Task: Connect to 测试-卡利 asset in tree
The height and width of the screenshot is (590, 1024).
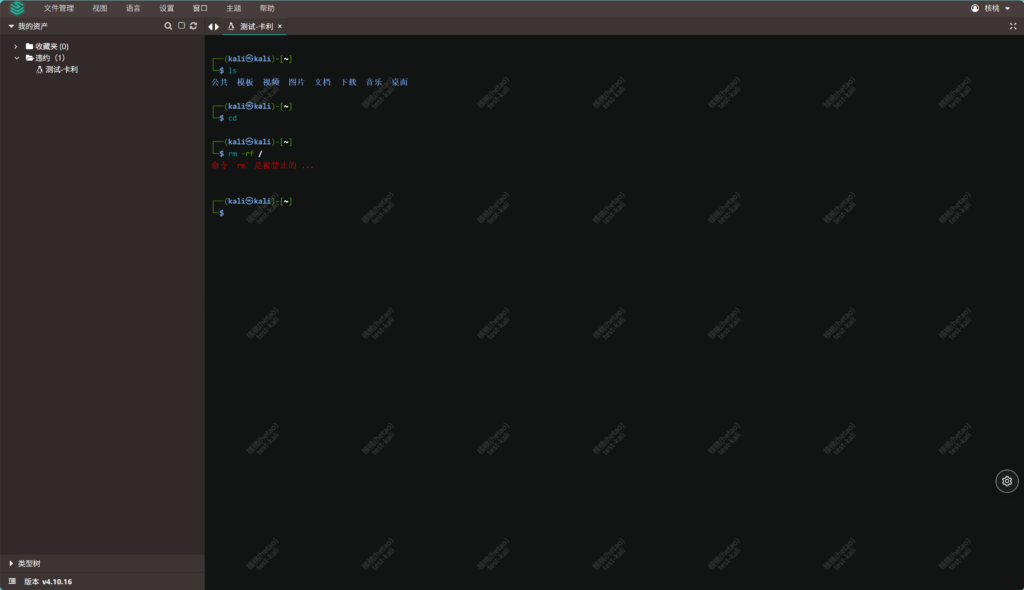Action: click(60, 70)
